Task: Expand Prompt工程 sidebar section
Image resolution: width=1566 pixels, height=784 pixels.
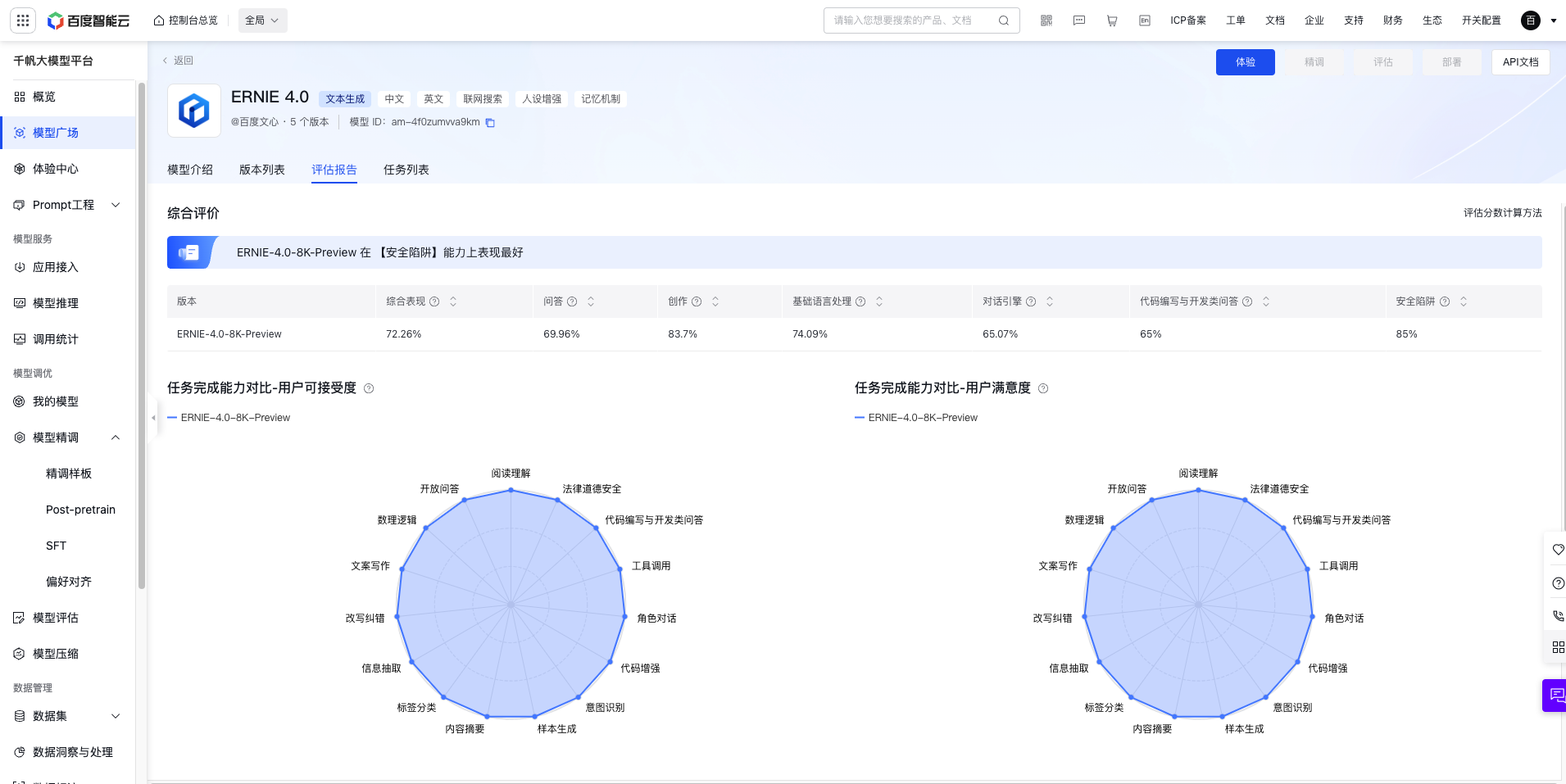Action: (x=68, y=205)
